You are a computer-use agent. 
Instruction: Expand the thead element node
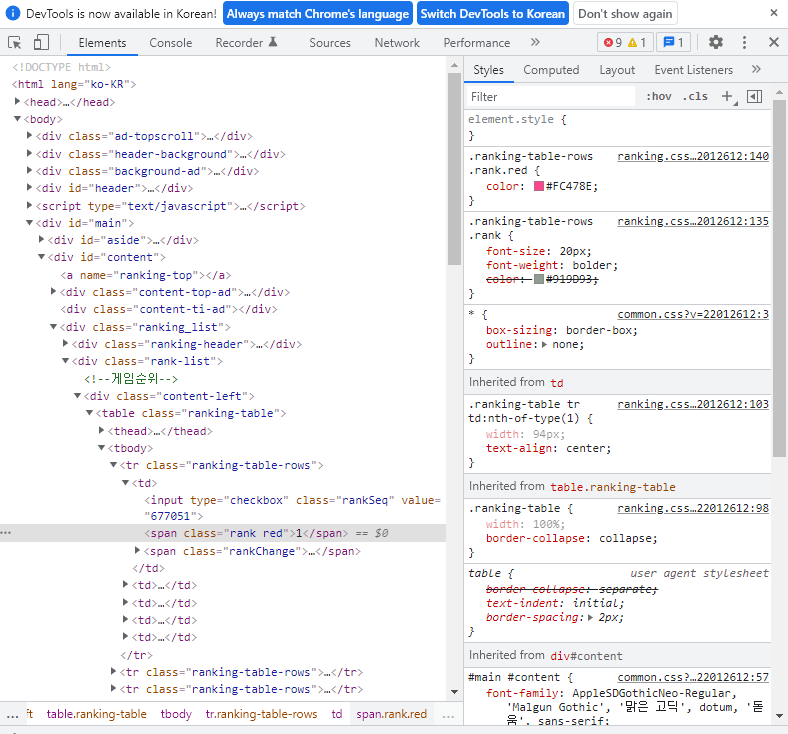(102, 430)
